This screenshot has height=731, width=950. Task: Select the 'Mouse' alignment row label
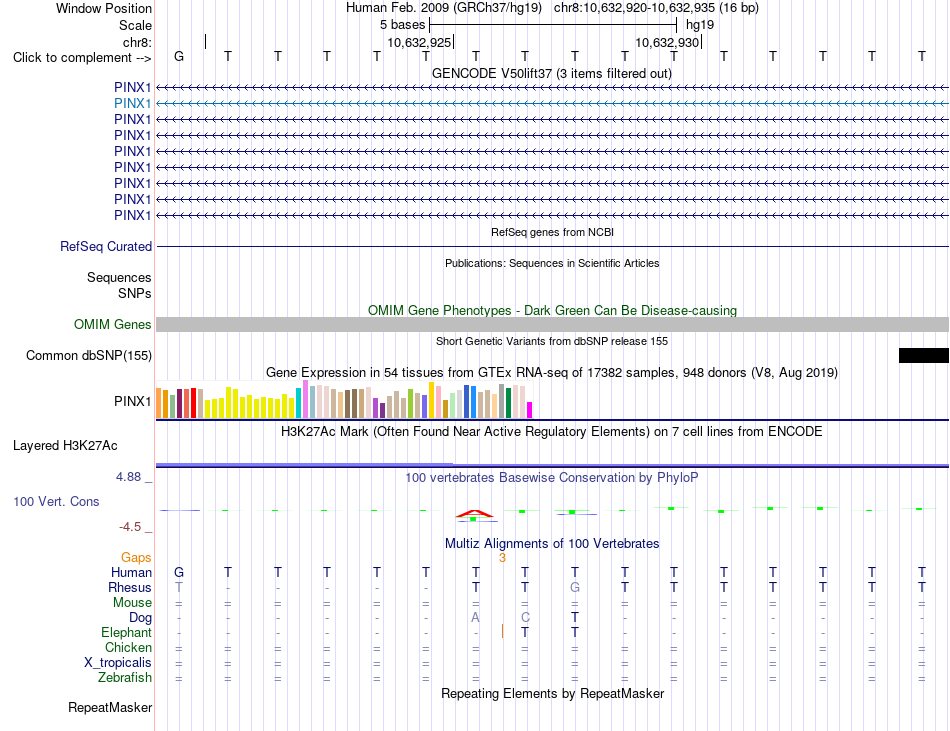tap(132, 603)
